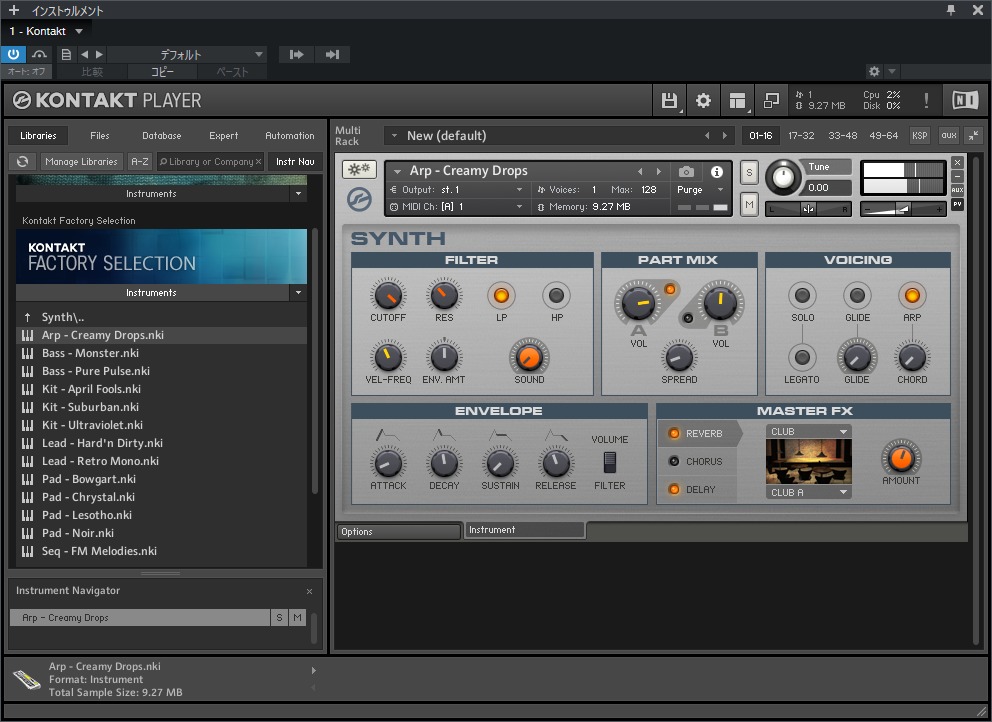Switch to the Database tab
The width and height of the screenshot is (992, 722).
click(161, 135)
